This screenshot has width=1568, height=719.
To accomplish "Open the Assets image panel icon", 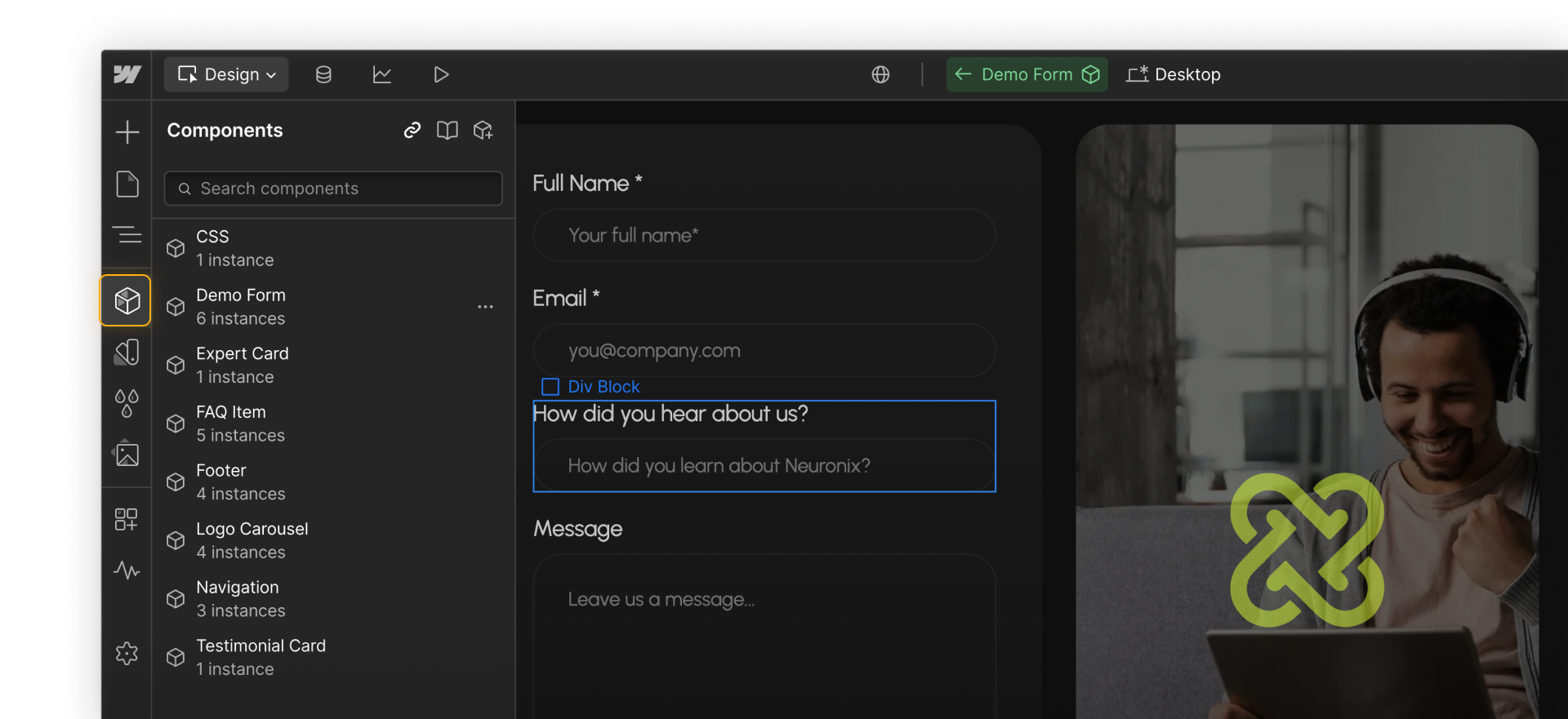I will (x=127, y=454).
